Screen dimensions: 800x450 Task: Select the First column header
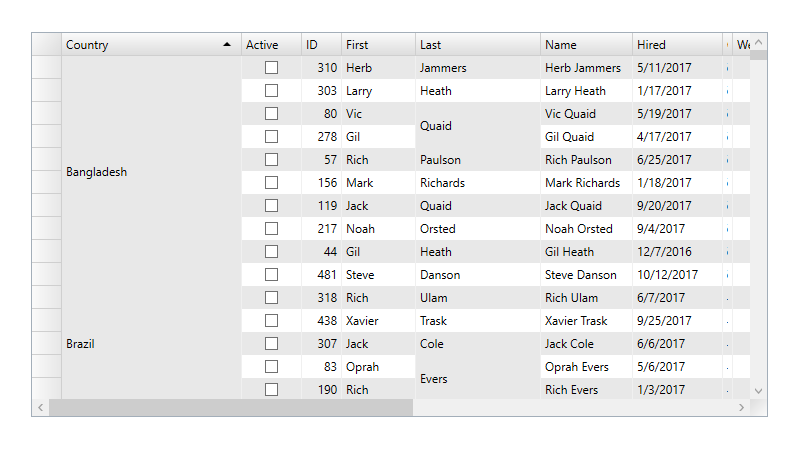tap(378, 45)
